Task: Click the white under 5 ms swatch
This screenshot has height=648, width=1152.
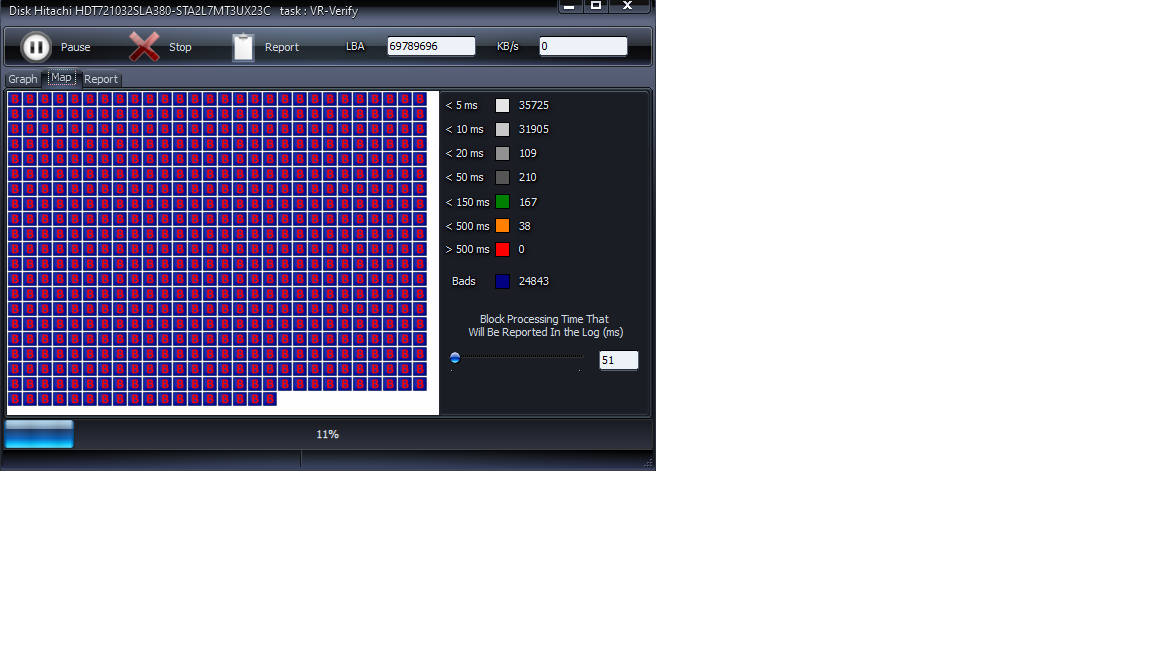Action: (x=503, y=106)
